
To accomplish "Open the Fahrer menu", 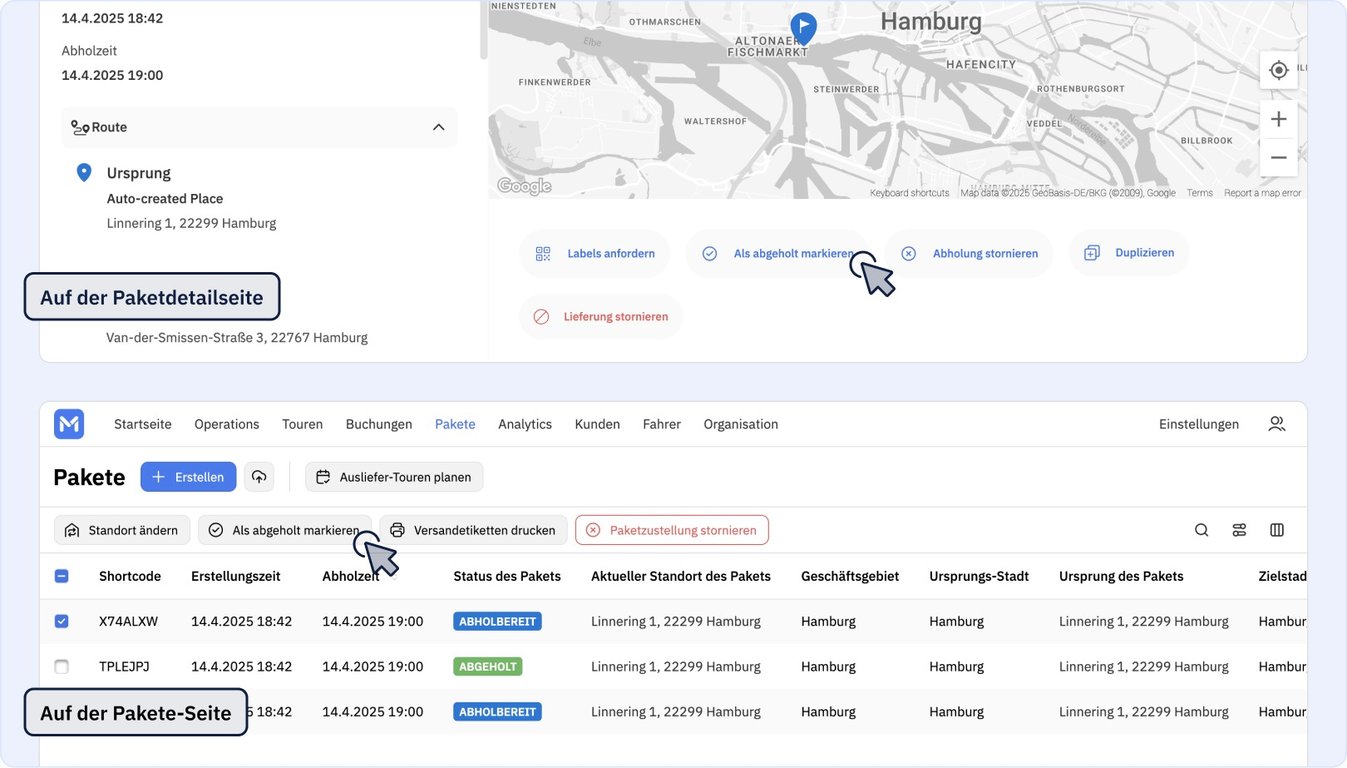I will (x=662, y=424).
